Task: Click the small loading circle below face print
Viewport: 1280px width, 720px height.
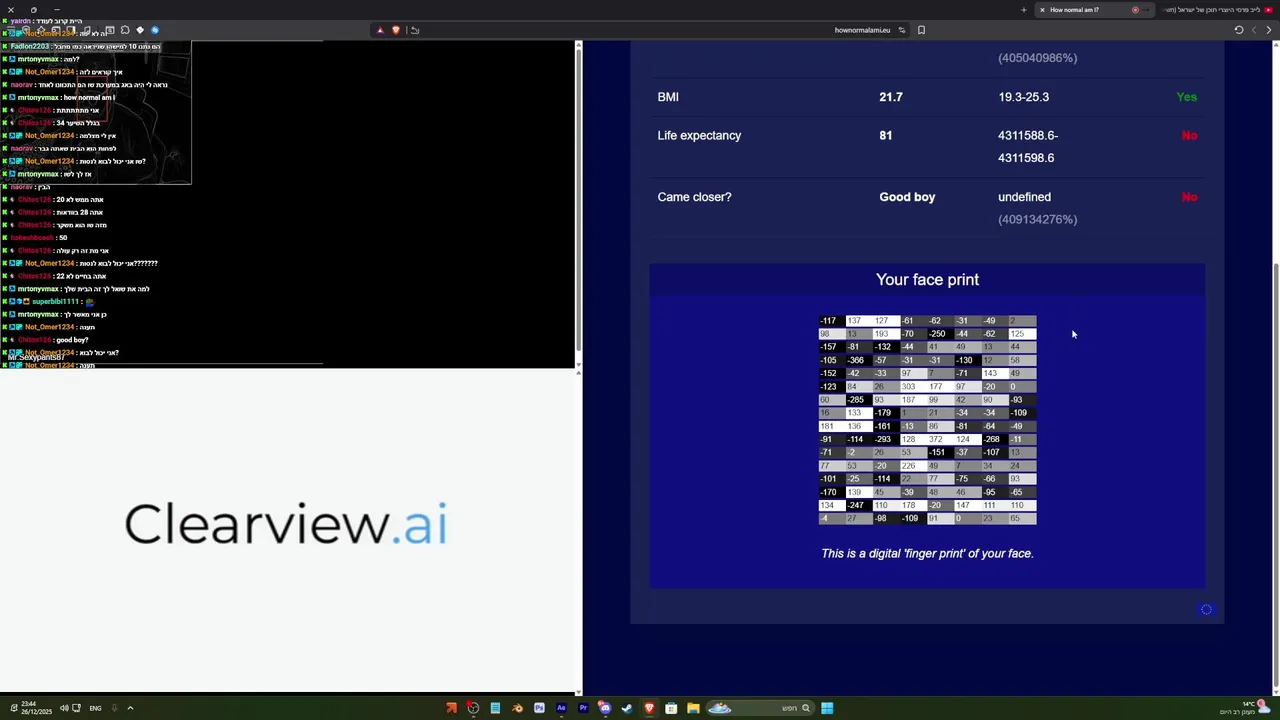Action: point(1206,610)
